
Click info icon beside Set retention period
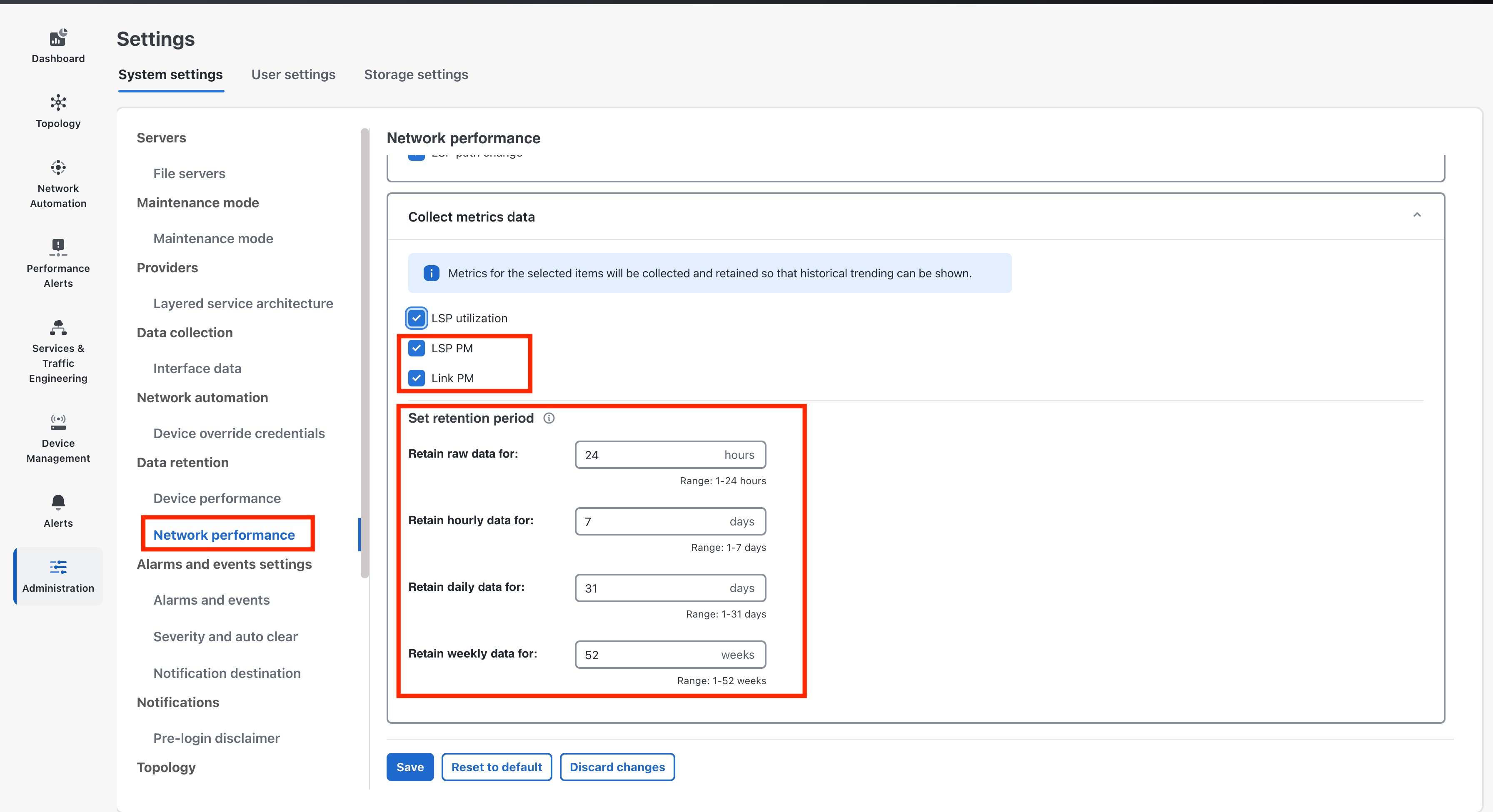549,418
